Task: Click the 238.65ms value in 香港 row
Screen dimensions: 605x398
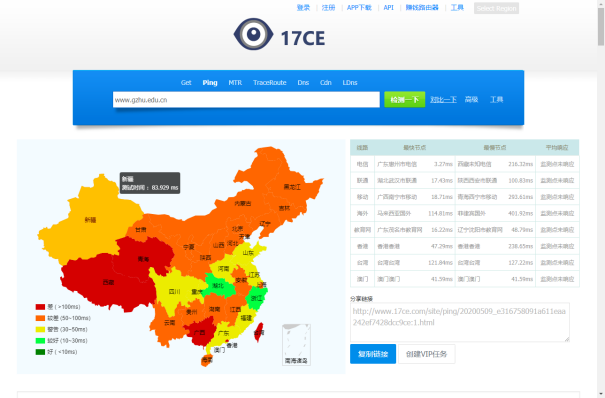Action: [521, 246]
